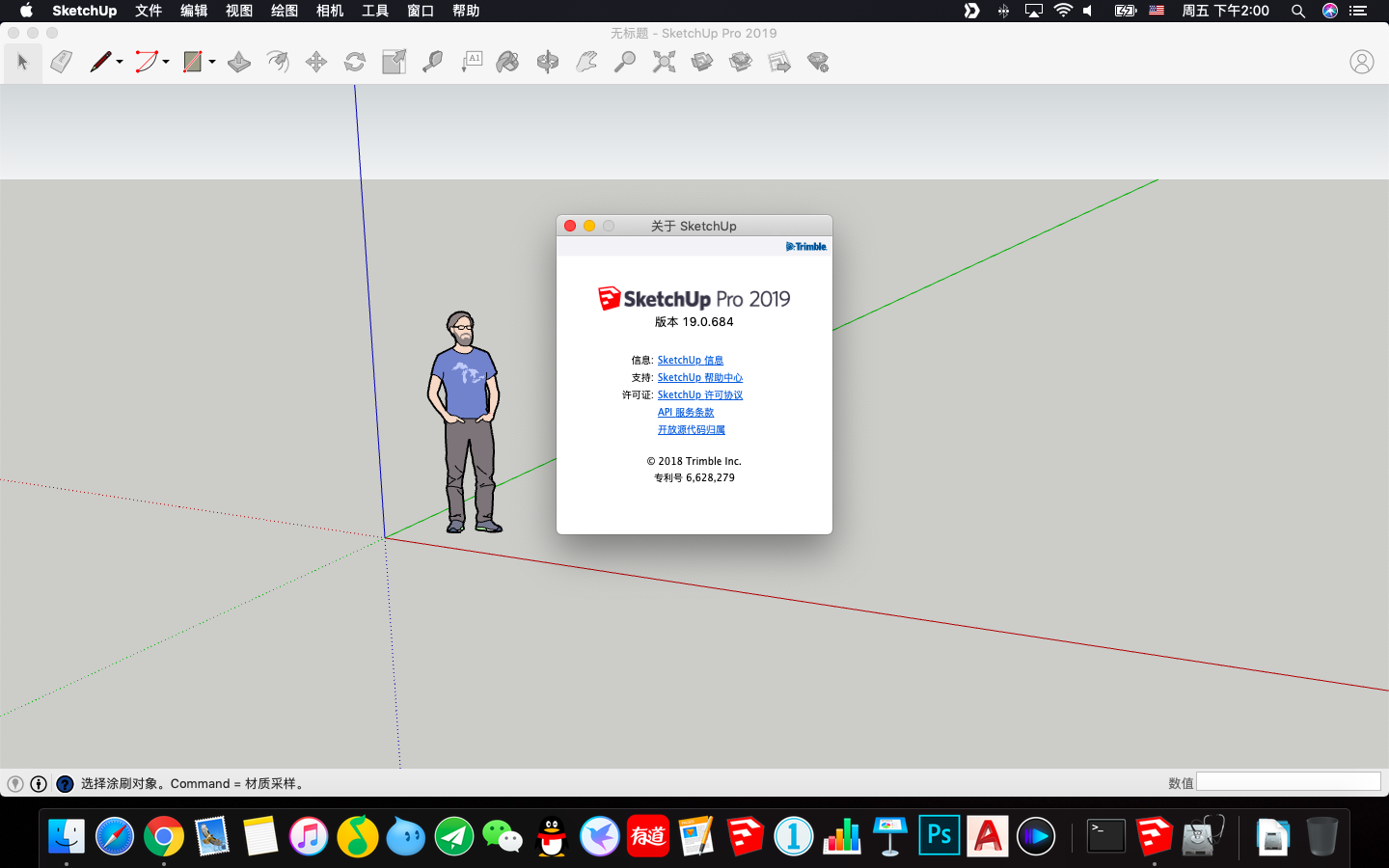Choose the Text label tool
Image resolution: width=1389 pixels, height=868 pixels.
coord(471,63)
